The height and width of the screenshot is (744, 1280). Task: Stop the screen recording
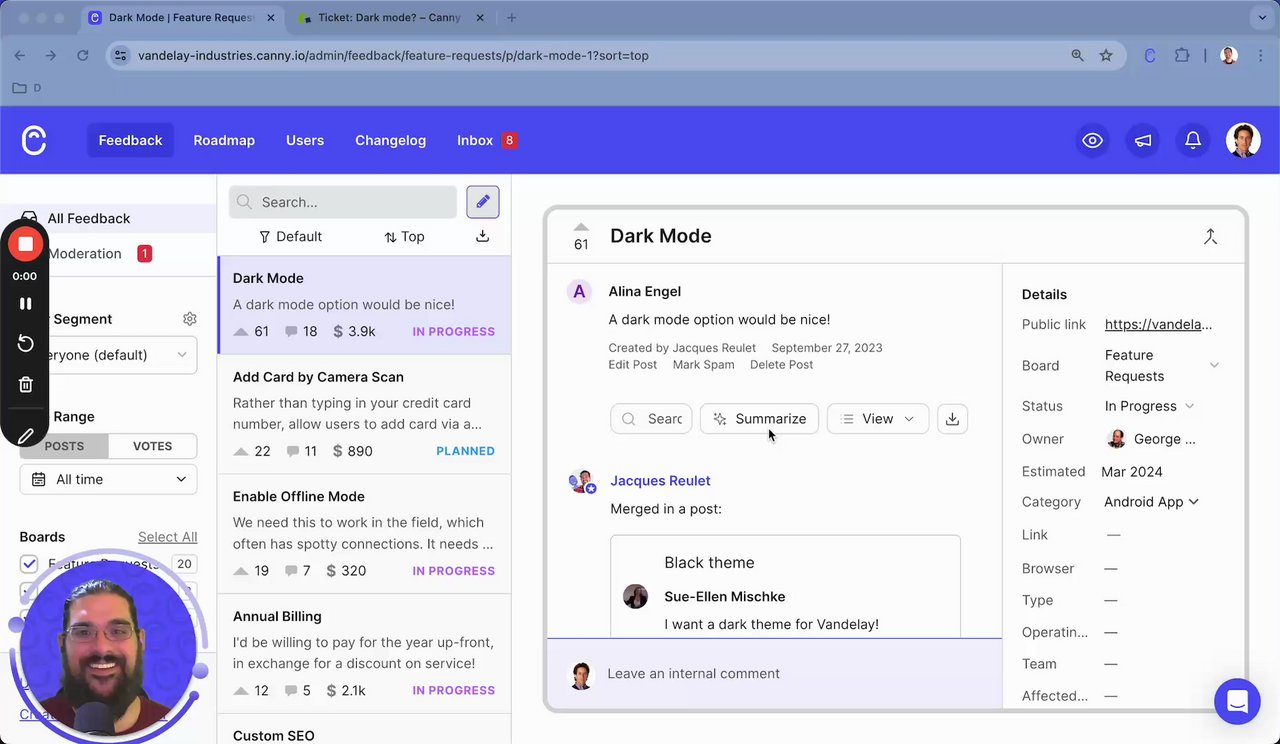26,244
